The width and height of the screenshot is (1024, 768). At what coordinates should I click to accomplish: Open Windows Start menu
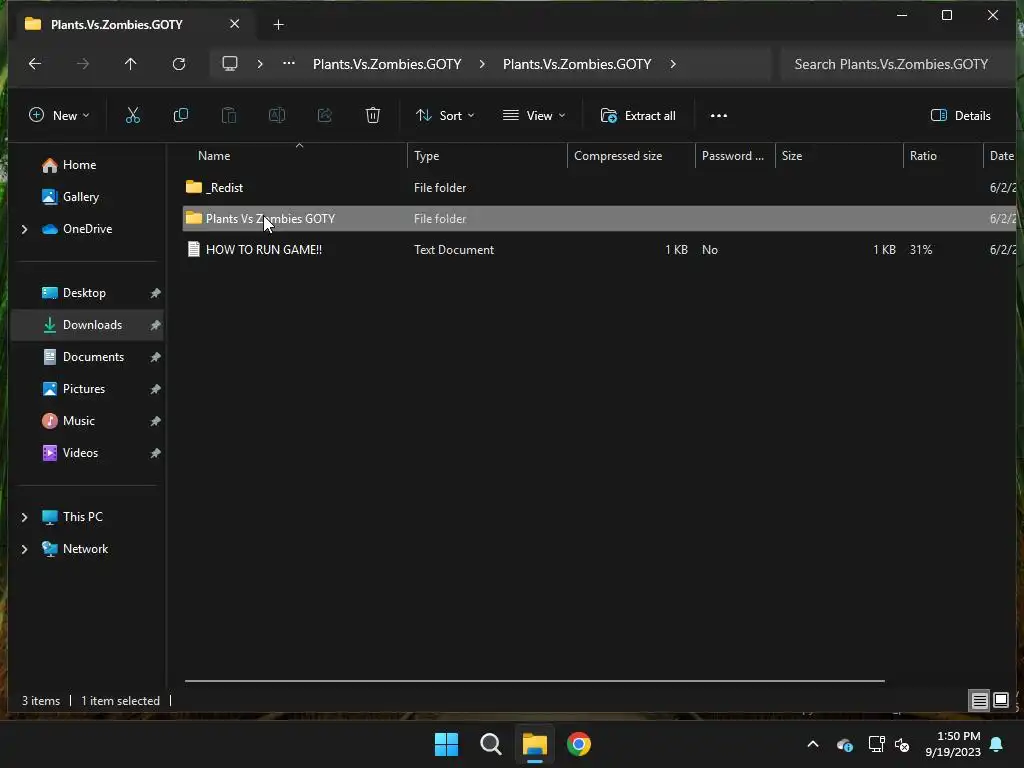[447, 744]
